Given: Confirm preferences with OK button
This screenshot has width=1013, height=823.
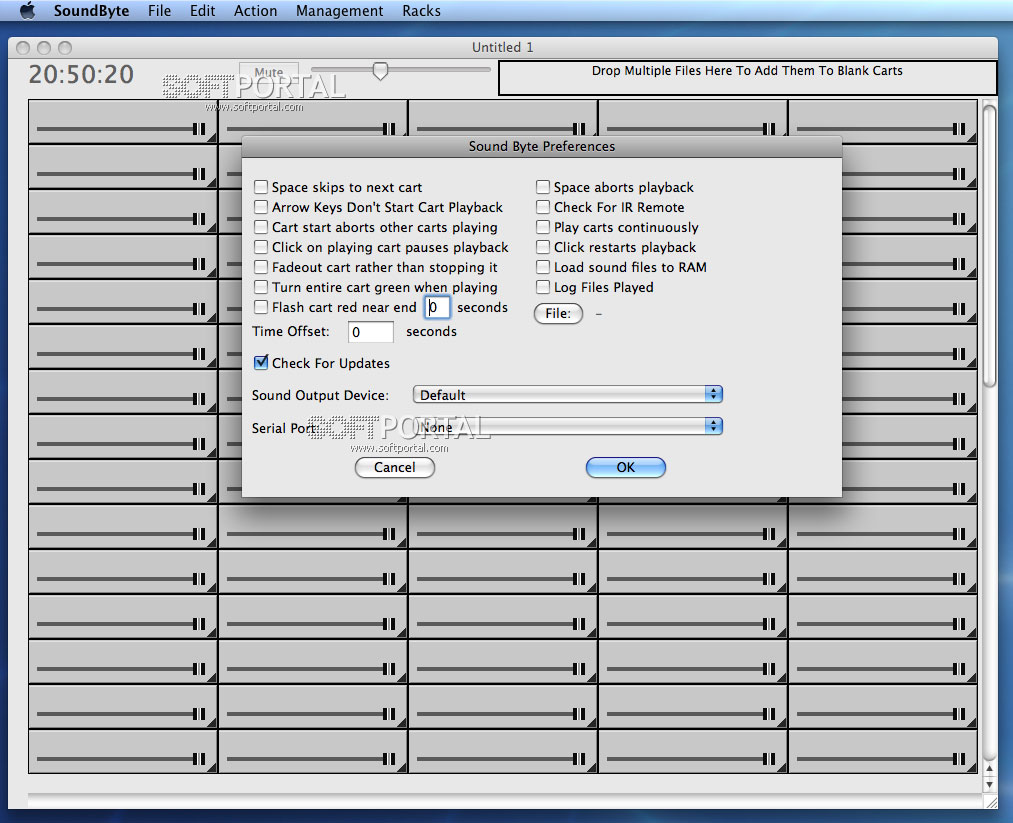Looking at the screenshot, I should point(625,468).
